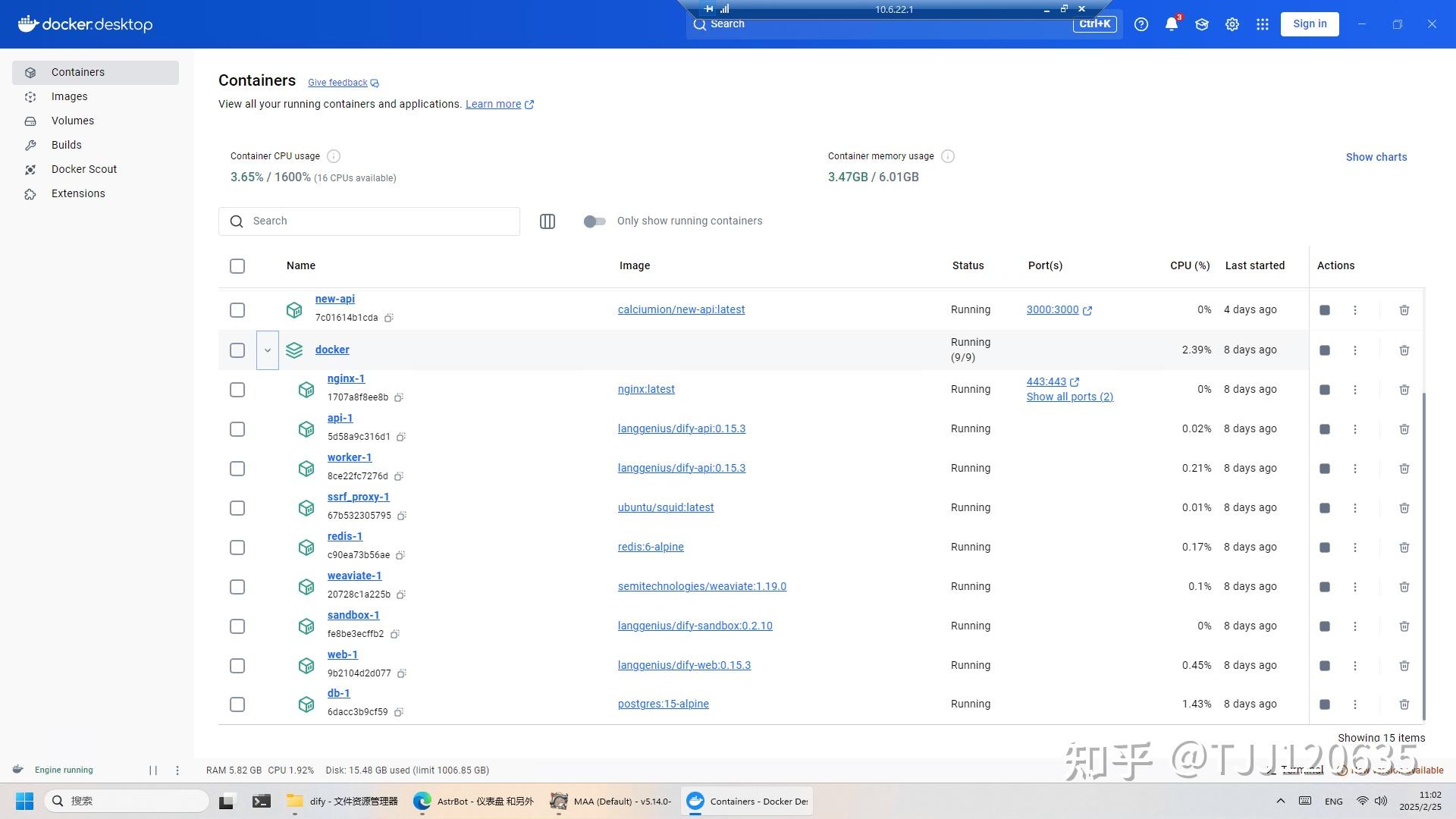Open the 3000:3000 port link

click(1053, 309)
